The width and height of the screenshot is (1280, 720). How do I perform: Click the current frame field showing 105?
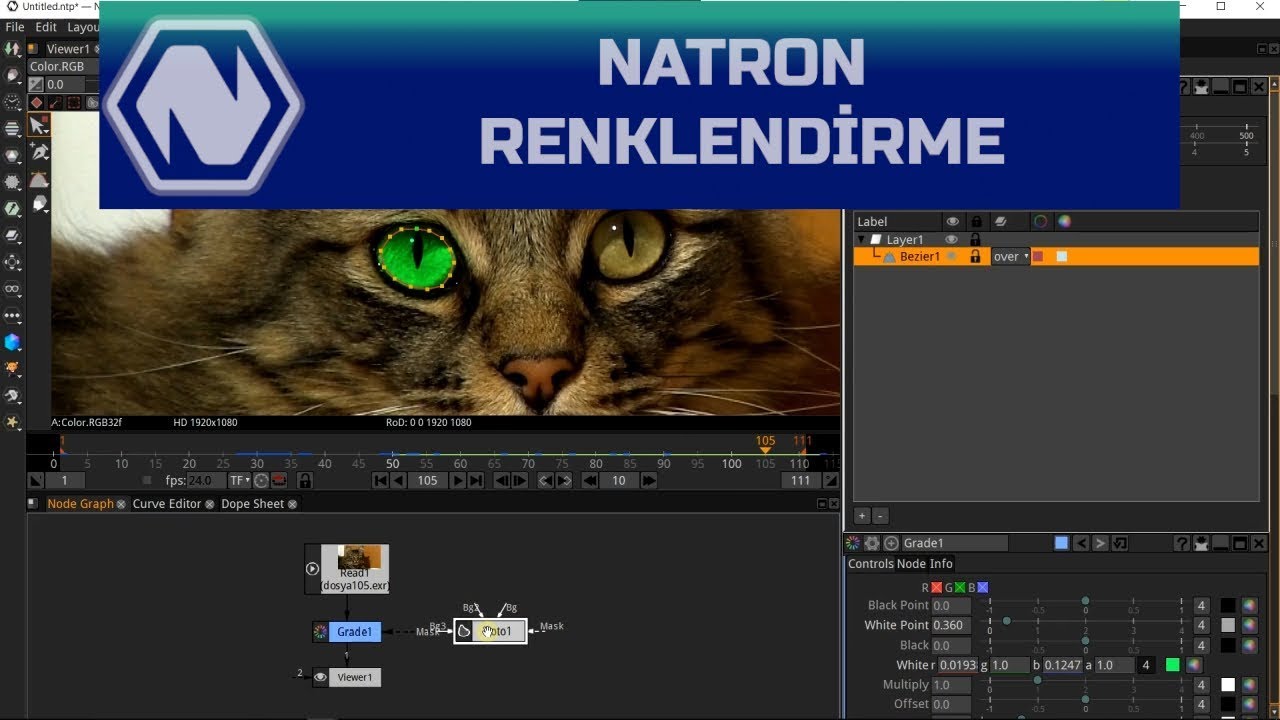tap(428, 481)
